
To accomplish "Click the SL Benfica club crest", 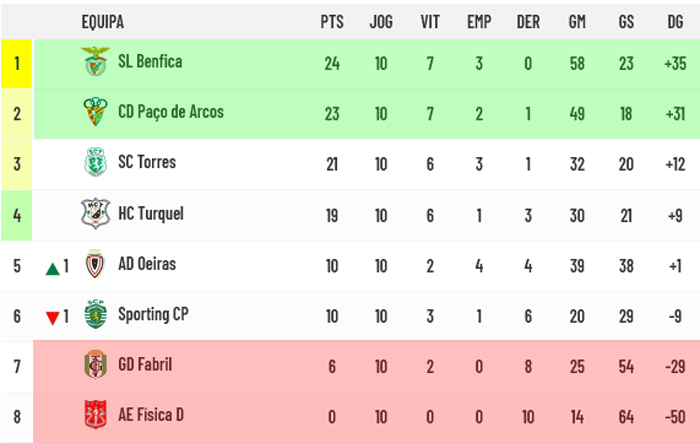I will point(96,62).
